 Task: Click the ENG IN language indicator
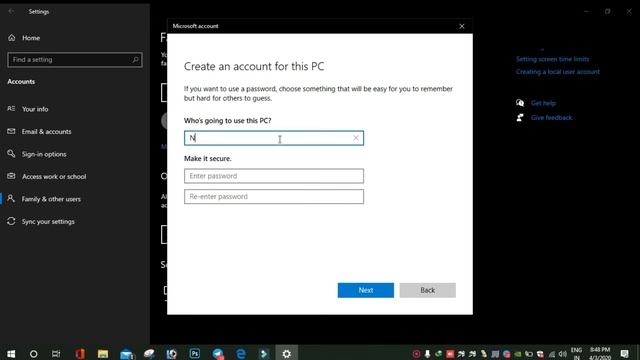point(576,353)
